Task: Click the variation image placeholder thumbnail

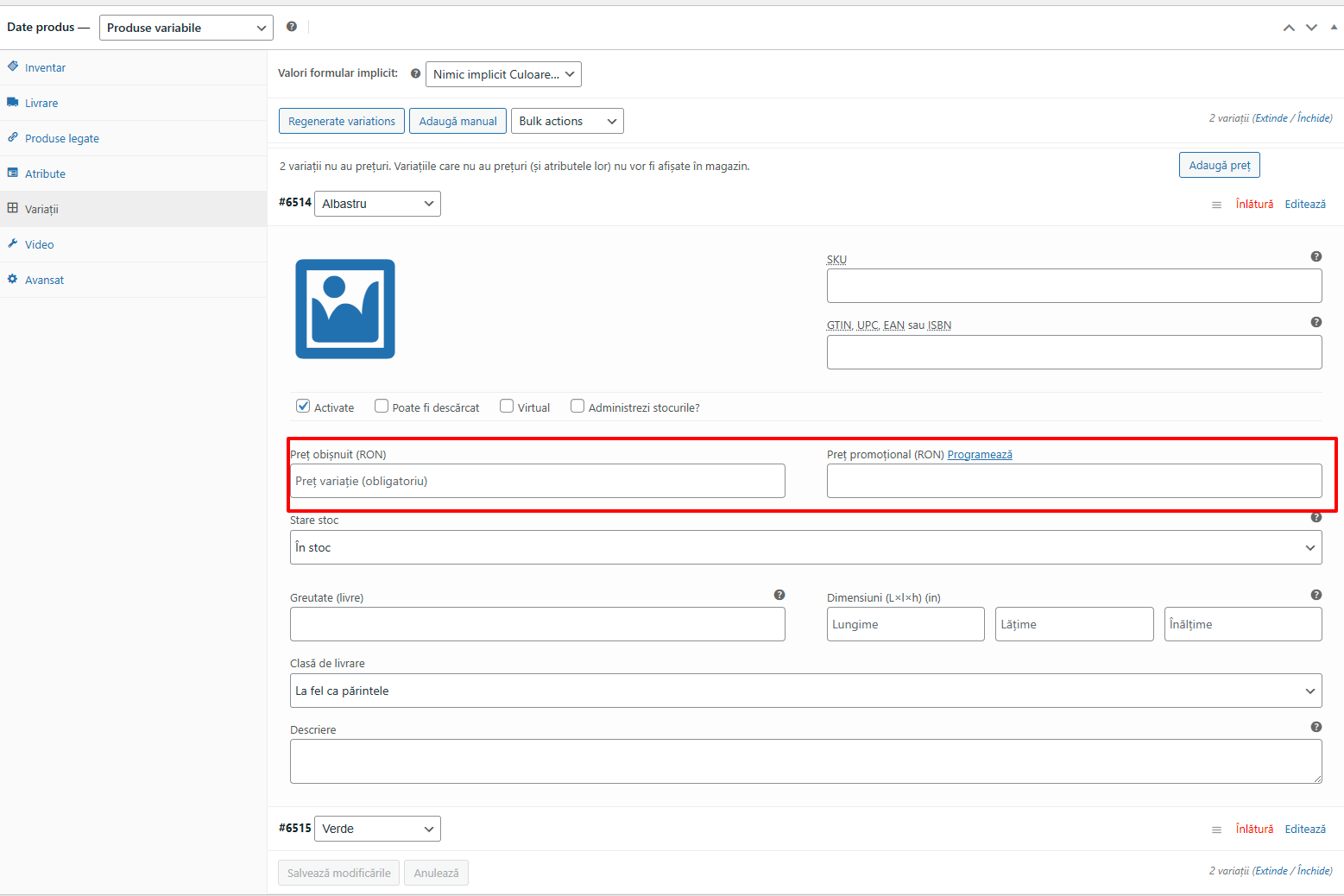Action: click(345, 309)
